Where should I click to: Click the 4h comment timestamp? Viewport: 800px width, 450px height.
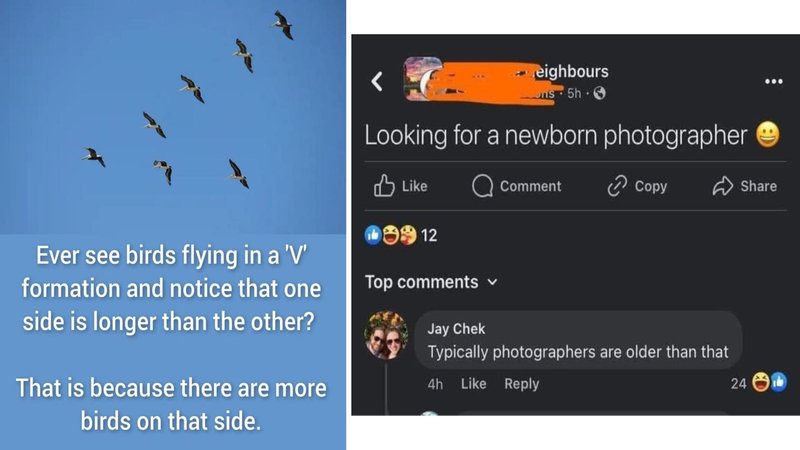435,384
